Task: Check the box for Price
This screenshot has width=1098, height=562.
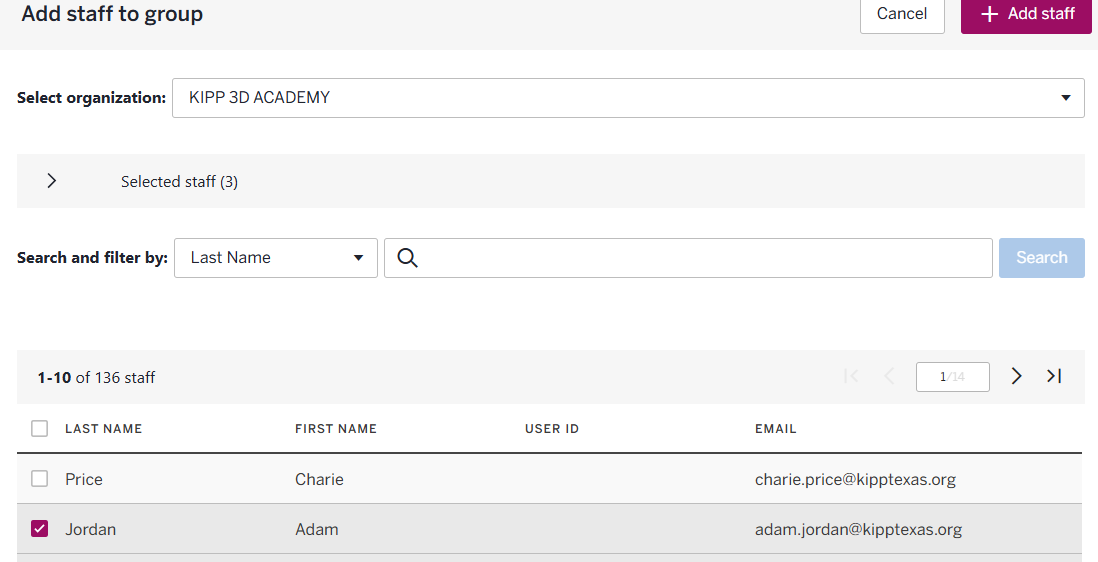Action: point(40,479)
